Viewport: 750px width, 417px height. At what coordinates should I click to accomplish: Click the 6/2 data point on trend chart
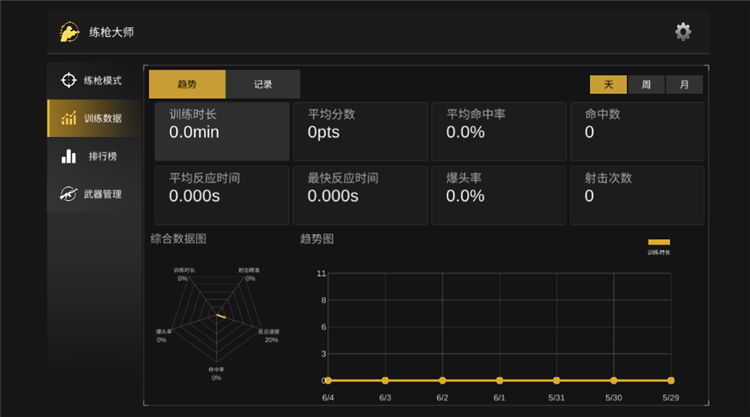click(442, 381)
